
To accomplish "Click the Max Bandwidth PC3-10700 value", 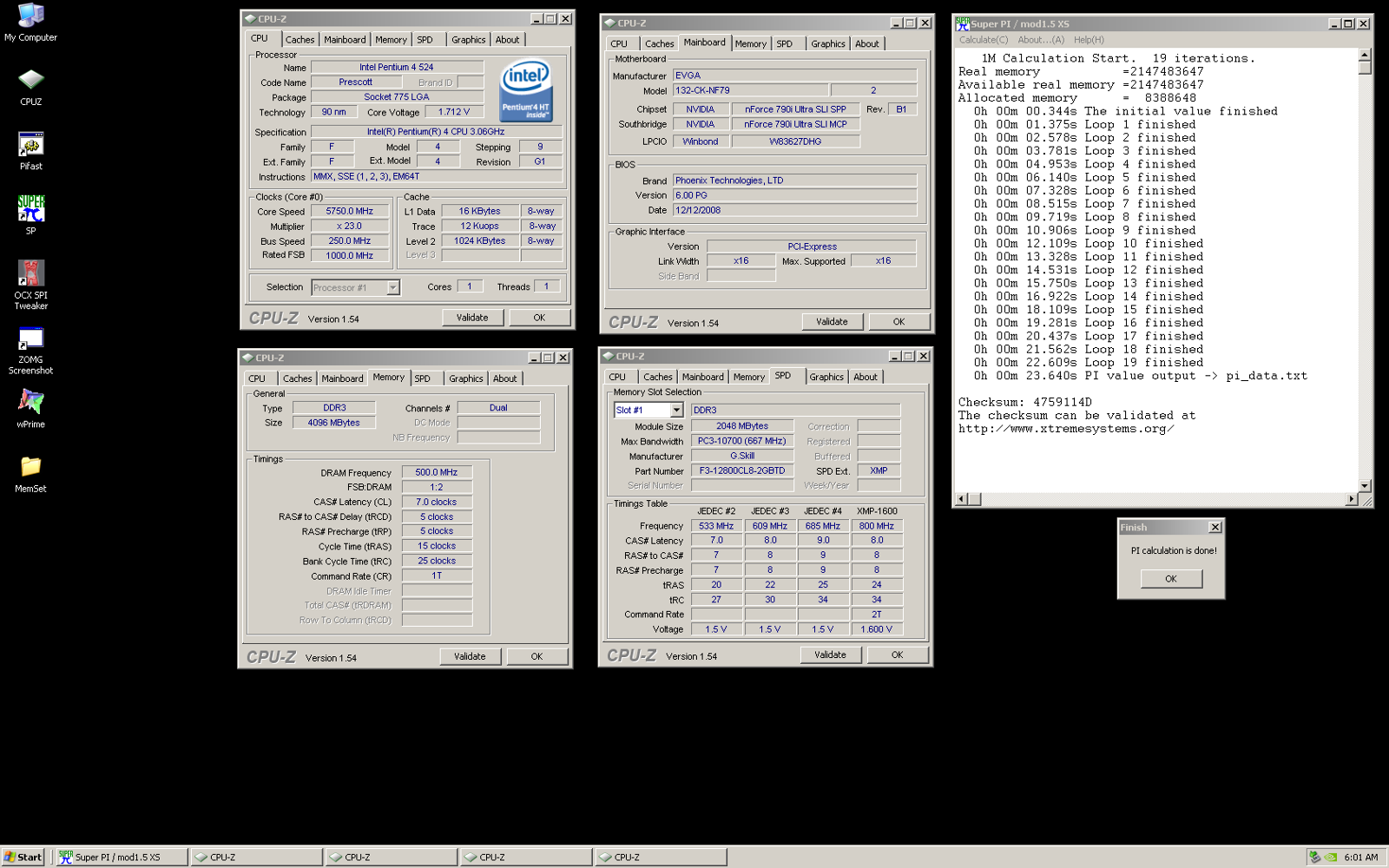I will pos(742,441).
